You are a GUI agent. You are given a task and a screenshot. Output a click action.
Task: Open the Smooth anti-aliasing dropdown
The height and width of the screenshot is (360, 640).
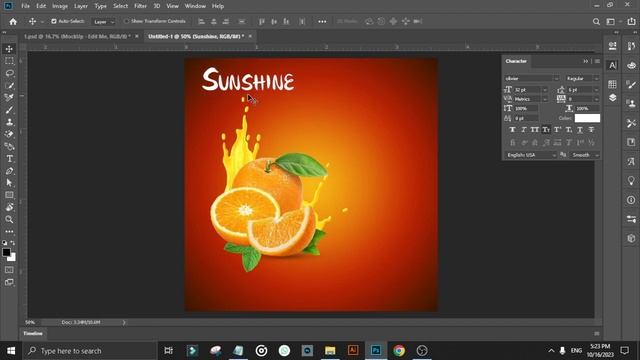pos(584,155)
